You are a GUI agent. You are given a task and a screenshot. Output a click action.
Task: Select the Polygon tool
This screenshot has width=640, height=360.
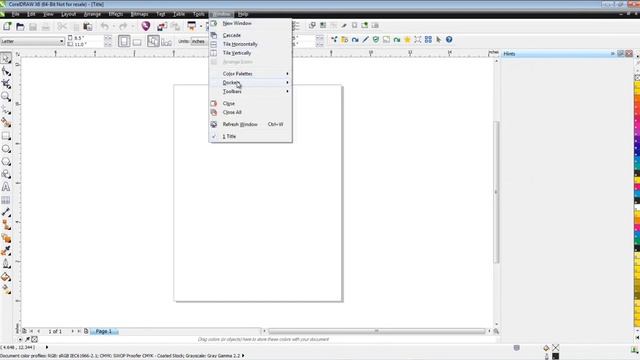(x=6, y=162)
